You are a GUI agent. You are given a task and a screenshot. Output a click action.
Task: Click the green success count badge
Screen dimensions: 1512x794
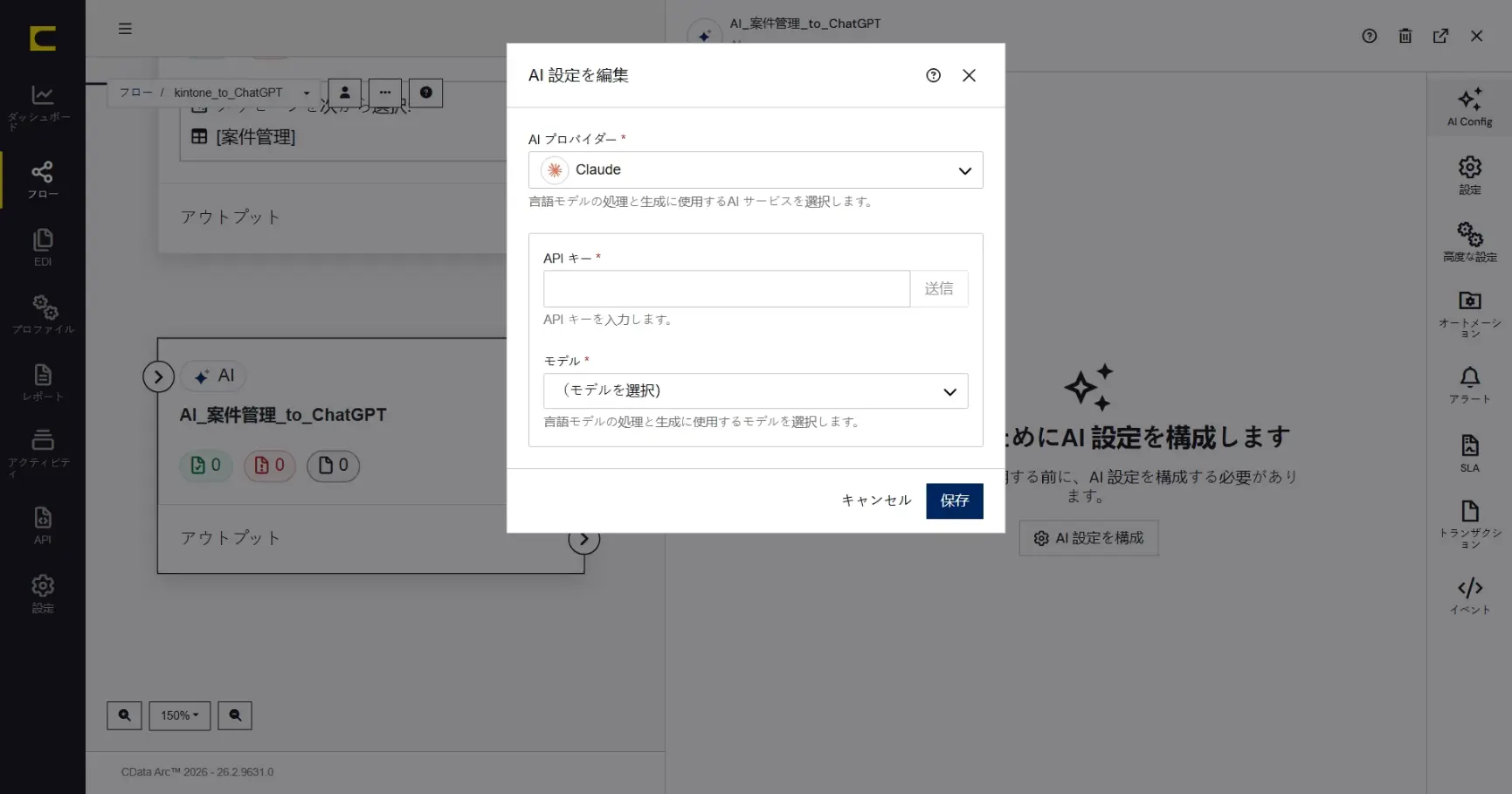click(x=206, y=466)
